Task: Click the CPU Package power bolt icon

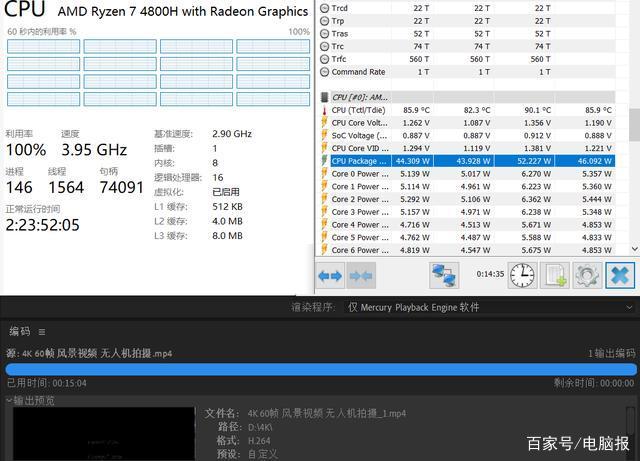Action: pyautogui.click(x=324, y=161)
